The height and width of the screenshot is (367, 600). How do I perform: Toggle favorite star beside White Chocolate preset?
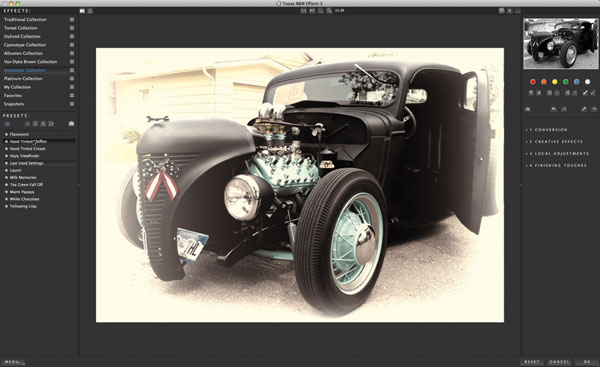(x=6, y=199)
